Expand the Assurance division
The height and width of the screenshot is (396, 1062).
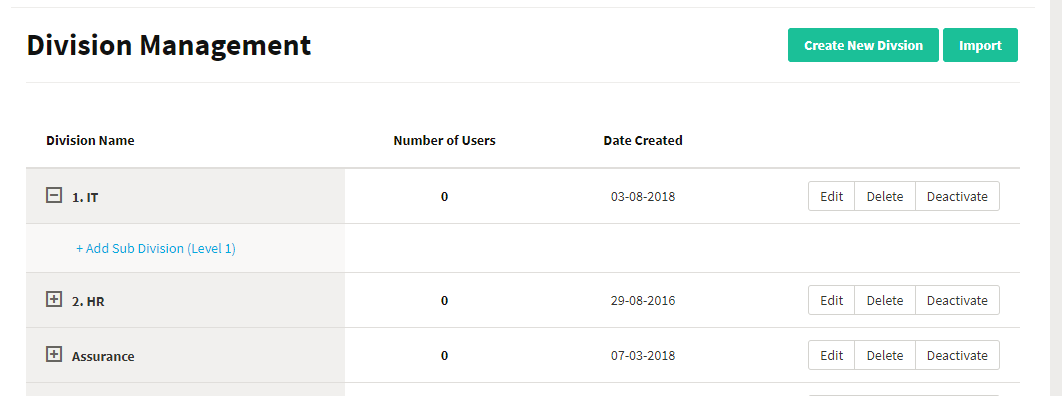(54, 354)
